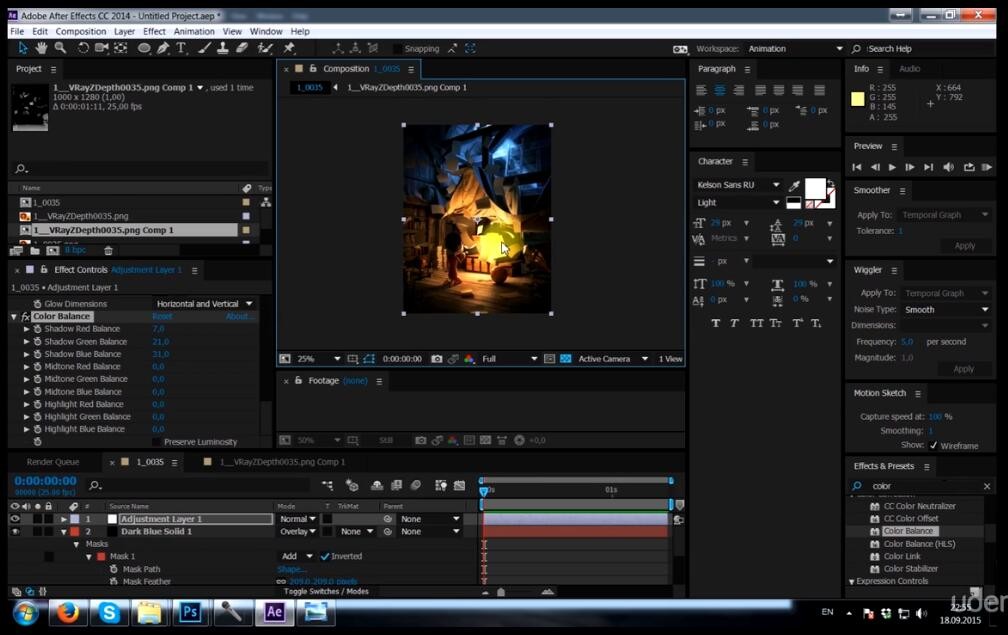Click Toggle Switches / Modes button
The height and width of the screenshot is (635, 1008).
(x=326, y=591)
